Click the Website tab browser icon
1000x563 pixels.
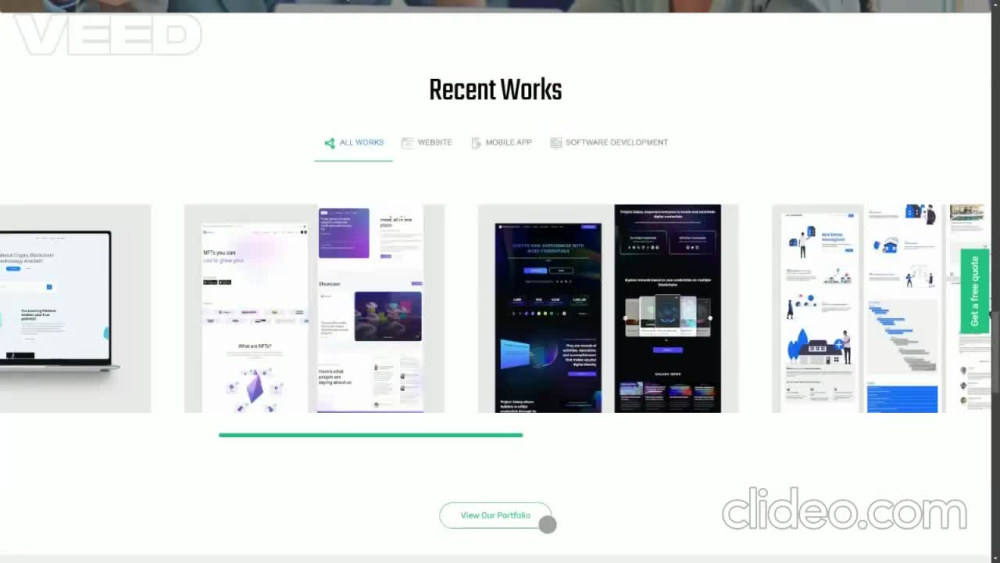point(407,143)
